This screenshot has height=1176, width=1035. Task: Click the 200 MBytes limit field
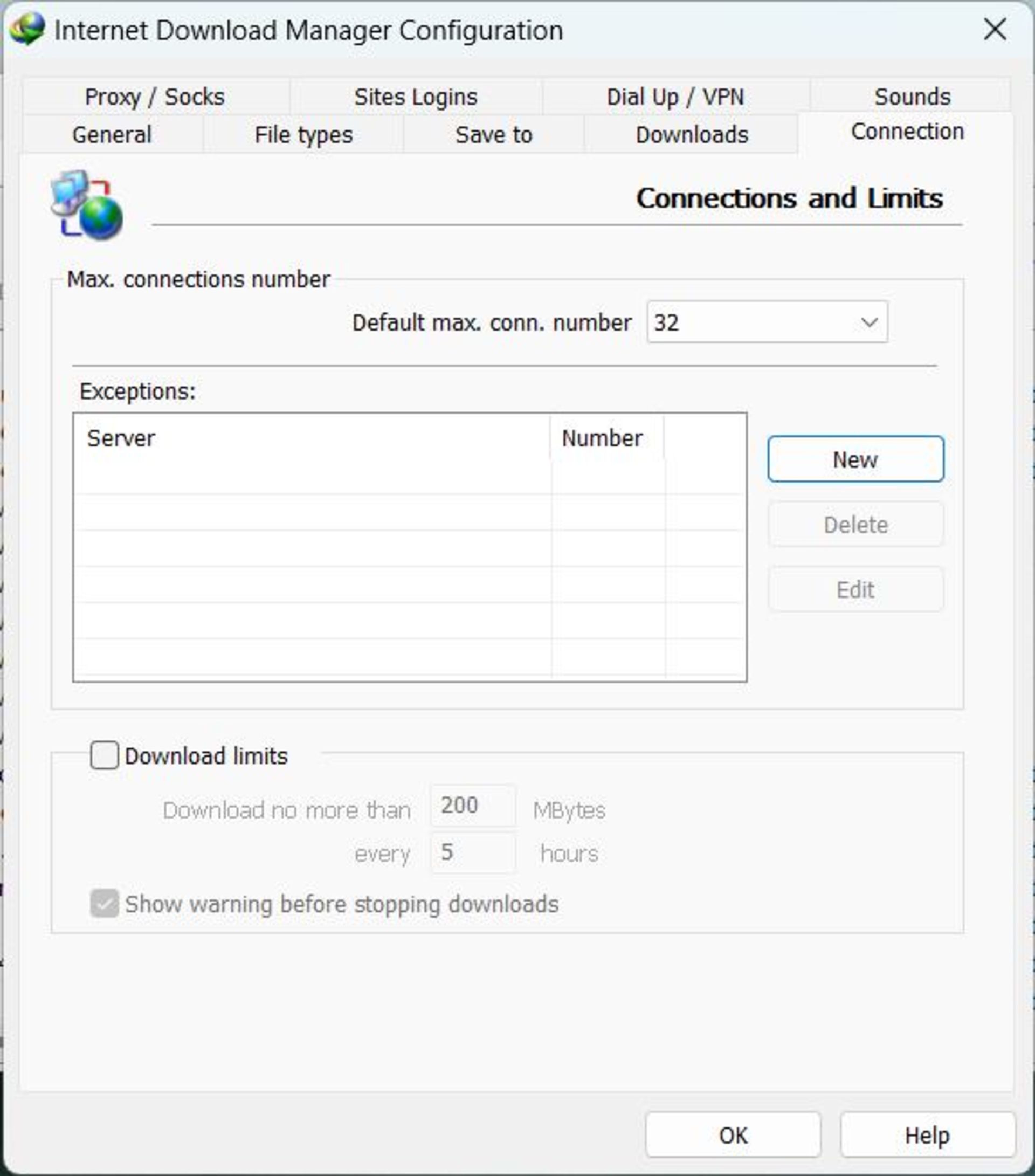(x=473, y=806)
